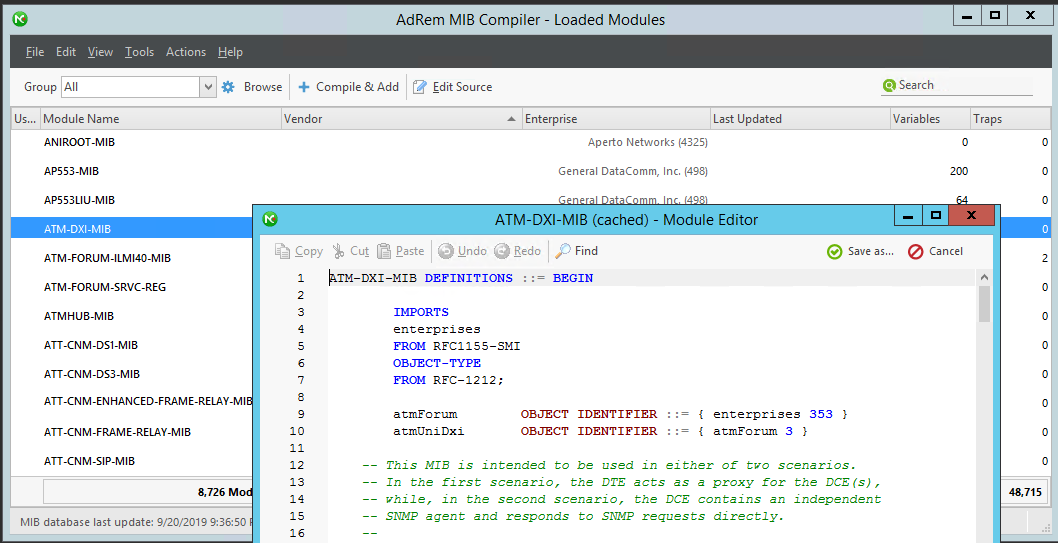Click General DataComm enterprise cell in AP553-MIB row
Viewport: 1058px width, 543px height.
(632, 172)
